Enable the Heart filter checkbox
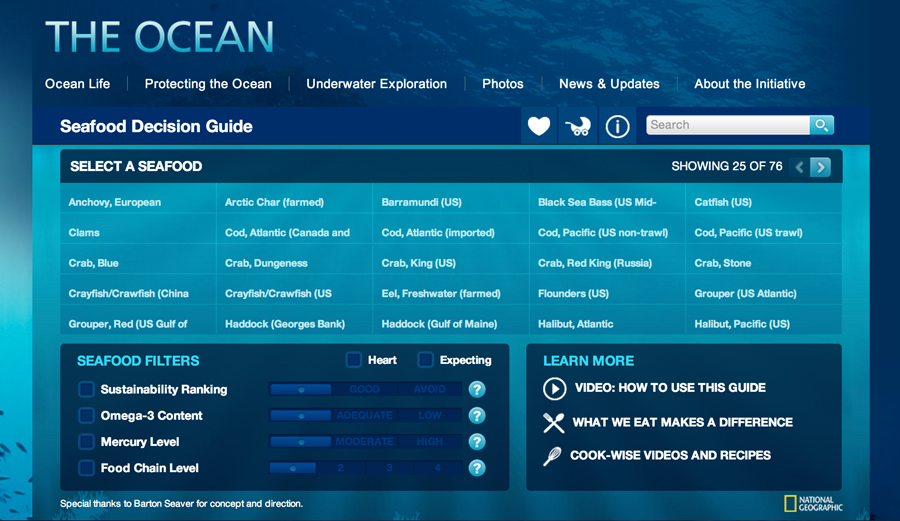 [x=354, y=360]
